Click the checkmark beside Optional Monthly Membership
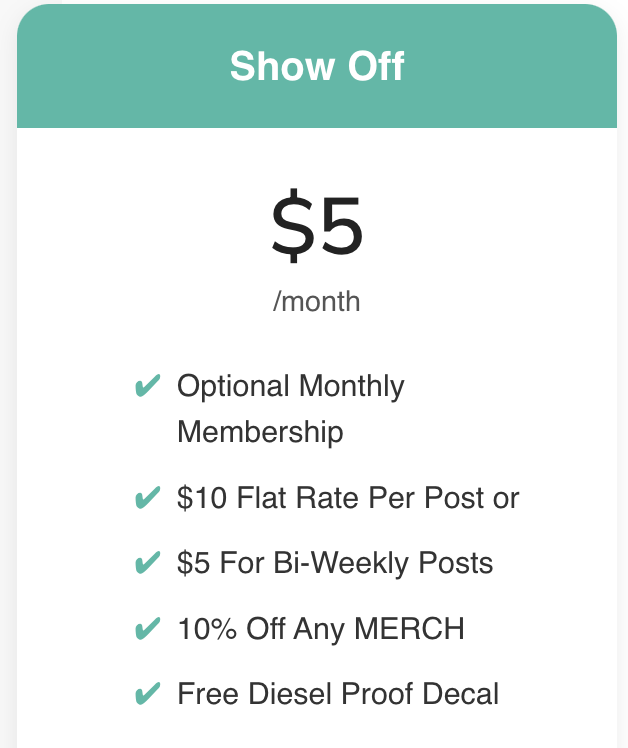This screenshot has width=628, height=748. click(x=147, y=386)
